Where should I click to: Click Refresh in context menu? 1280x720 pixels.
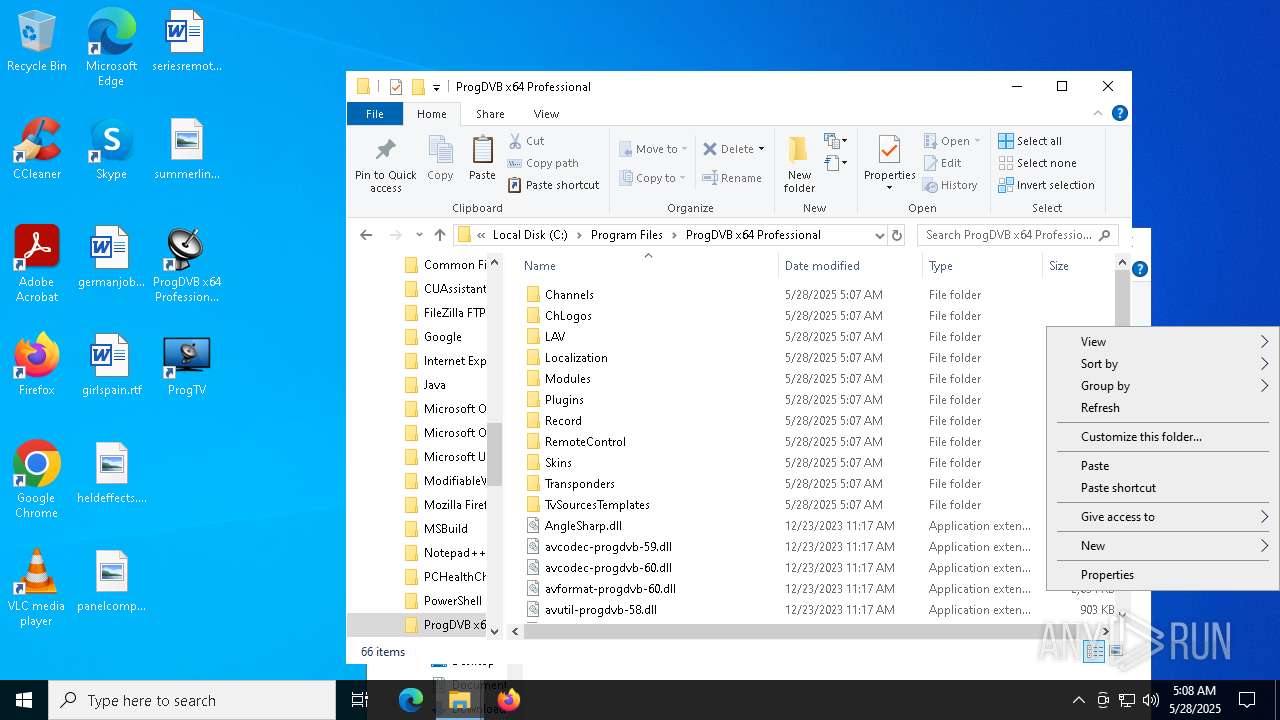(1163, 408)
